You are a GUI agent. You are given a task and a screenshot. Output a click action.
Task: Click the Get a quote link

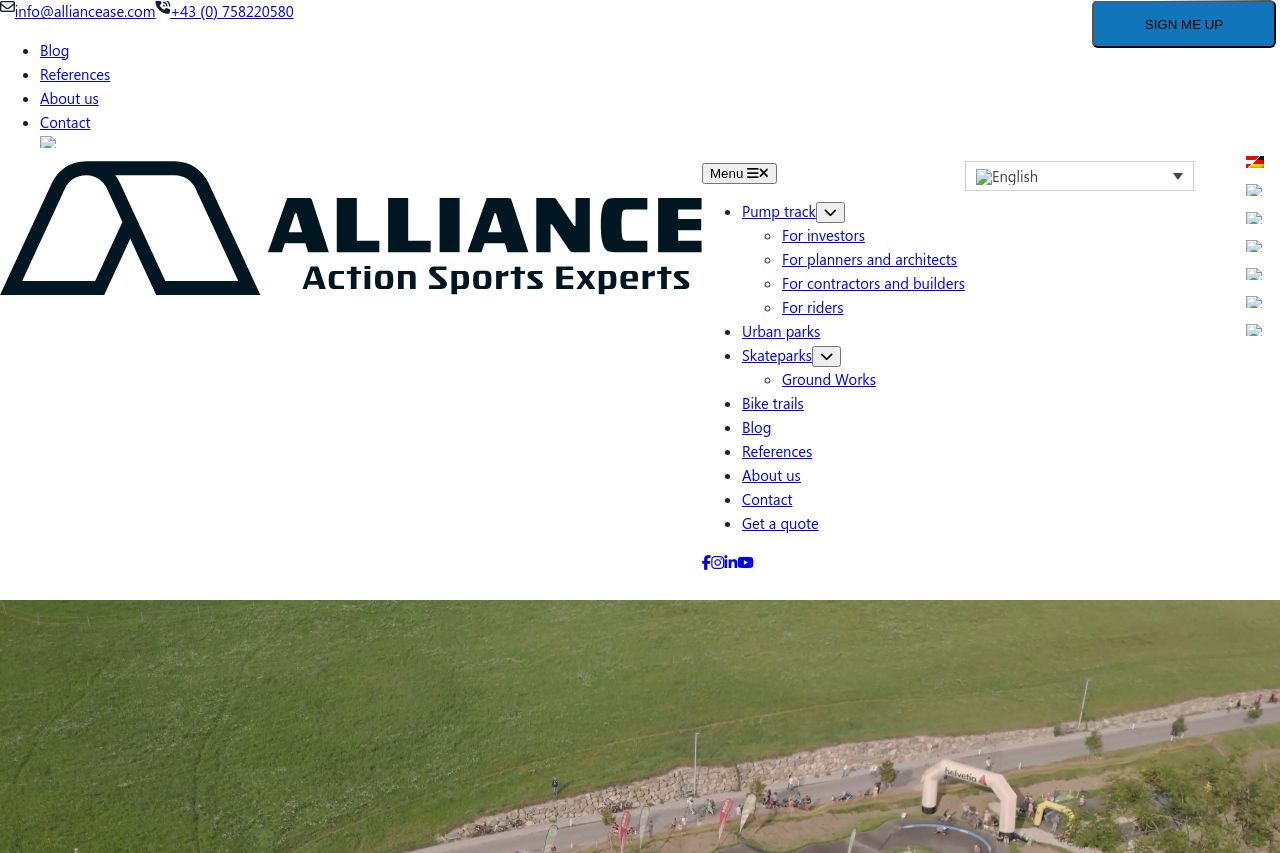[780, 524]
